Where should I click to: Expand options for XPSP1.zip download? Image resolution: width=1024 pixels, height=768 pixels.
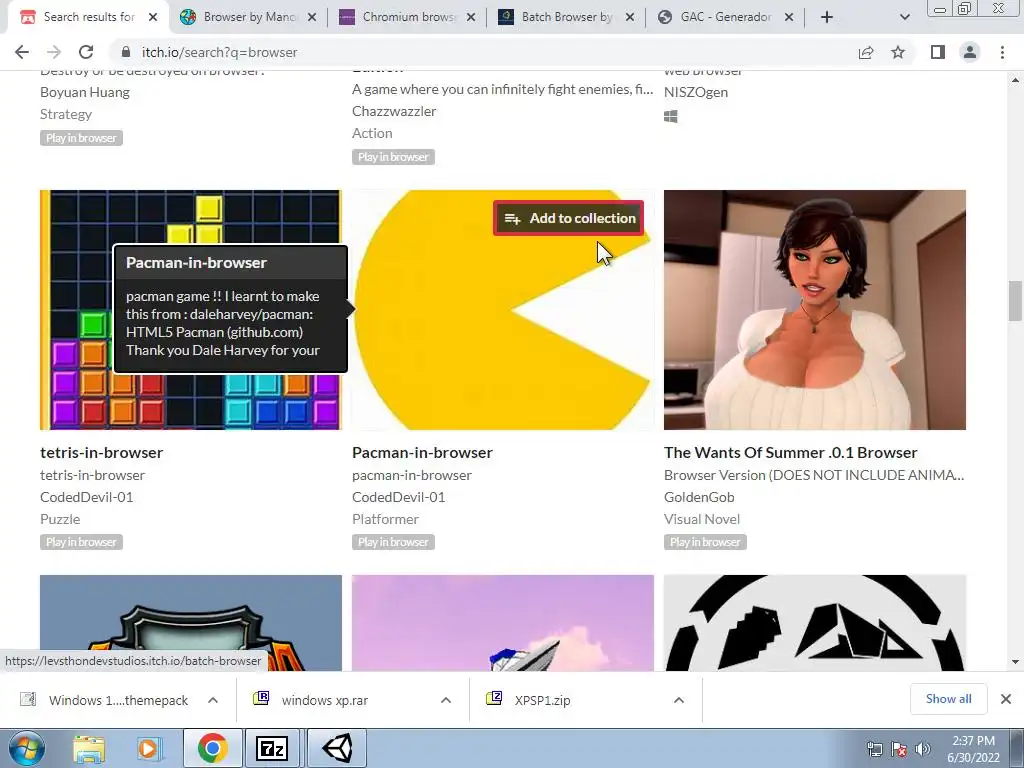pyautogui.click(x=679, y=700)
